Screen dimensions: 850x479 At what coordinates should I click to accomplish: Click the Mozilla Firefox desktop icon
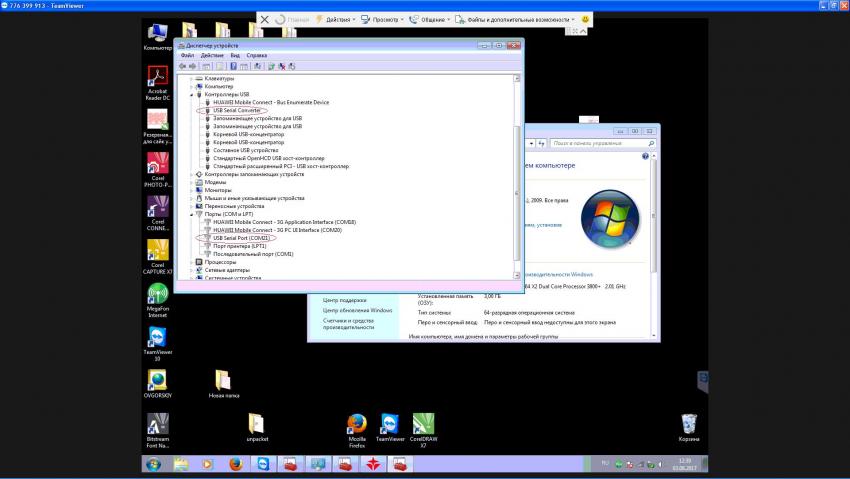point(356,425)
